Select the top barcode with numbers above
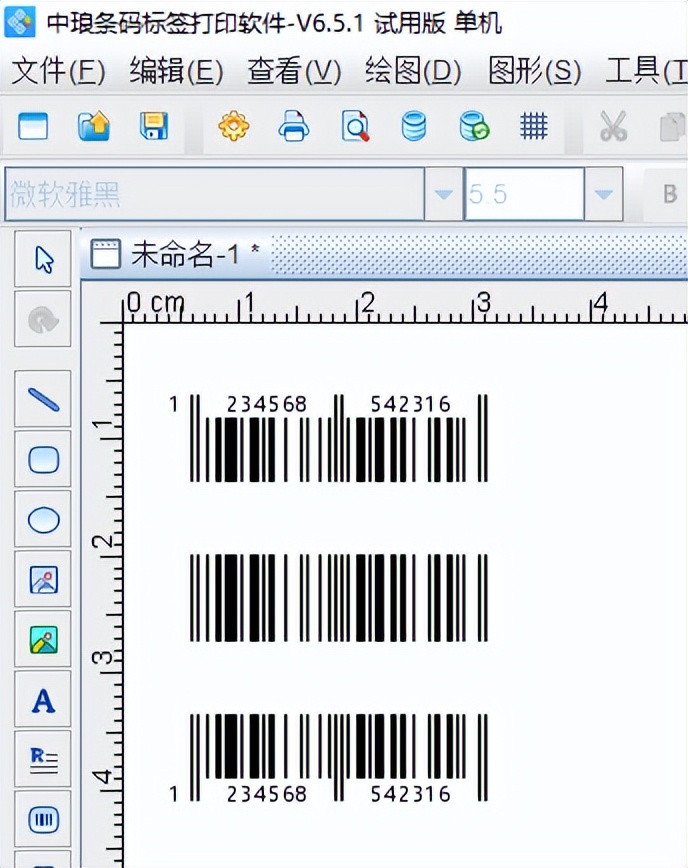The image size is (688, 868). tap(329, 437)
